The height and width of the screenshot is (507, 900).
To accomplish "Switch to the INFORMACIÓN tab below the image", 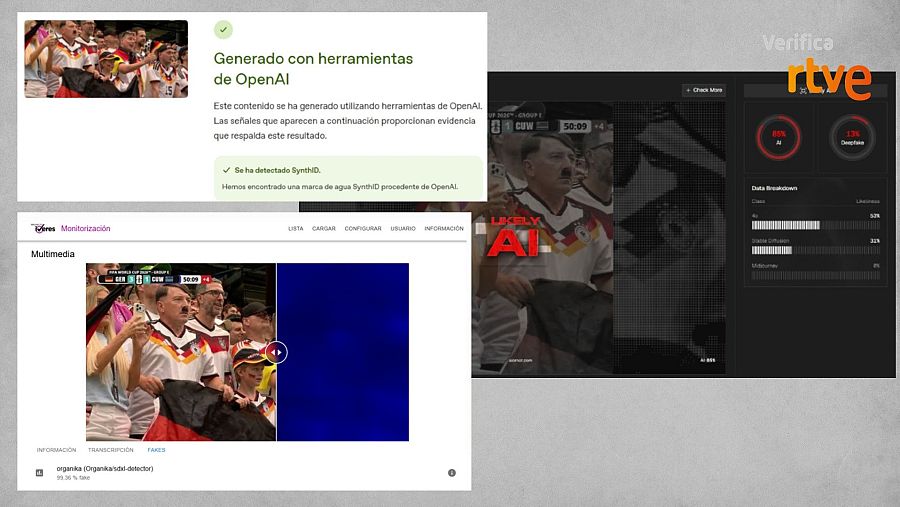I will click(56, 450).
